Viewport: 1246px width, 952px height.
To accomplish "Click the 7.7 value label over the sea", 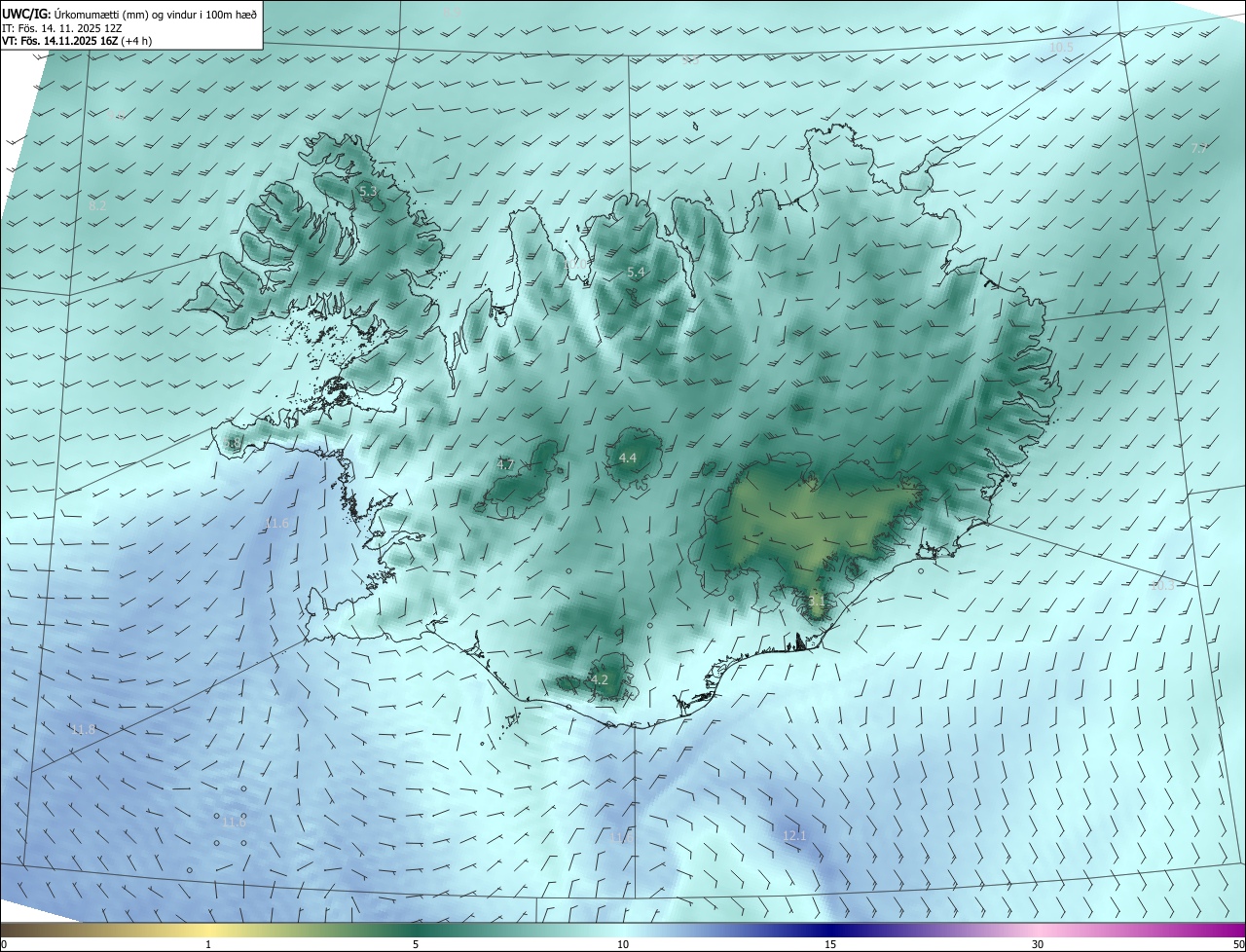I will coord(1199,148).
